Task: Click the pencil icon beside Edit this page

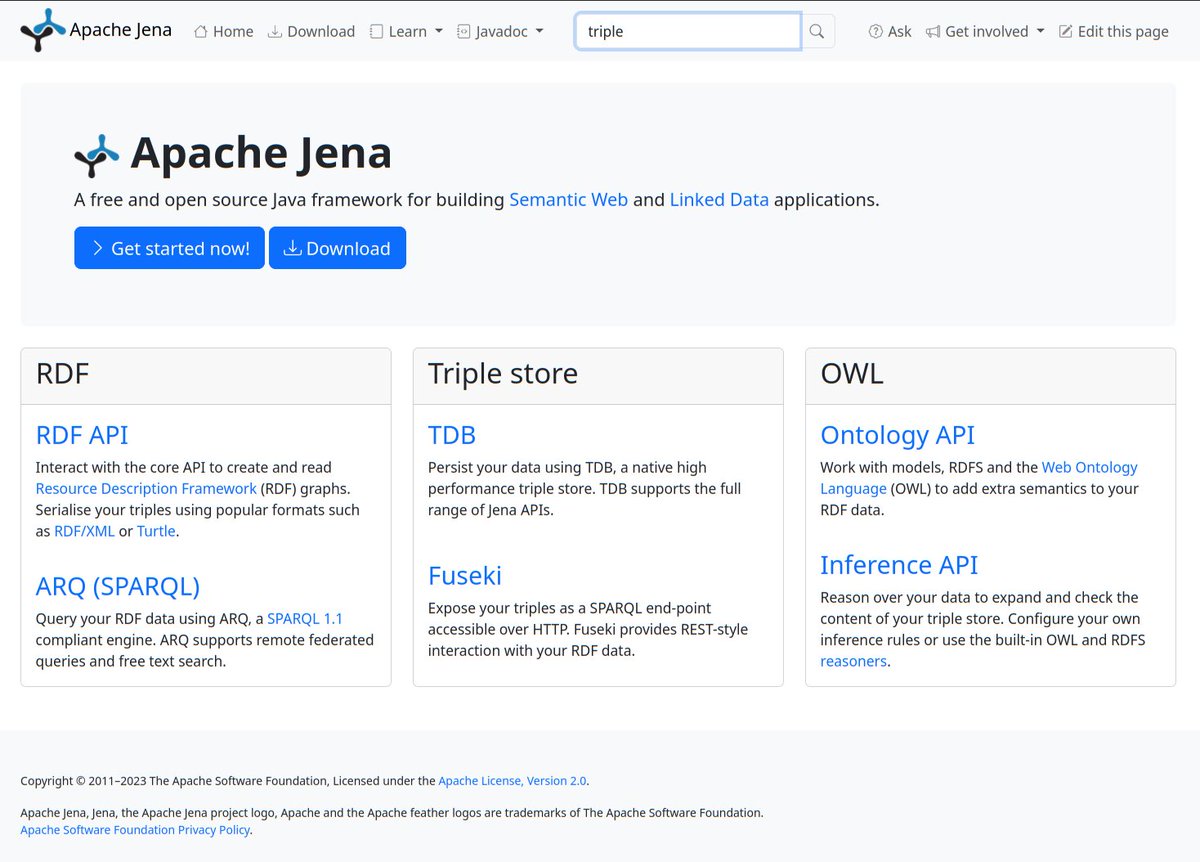Action: [x=1066, y=31]
